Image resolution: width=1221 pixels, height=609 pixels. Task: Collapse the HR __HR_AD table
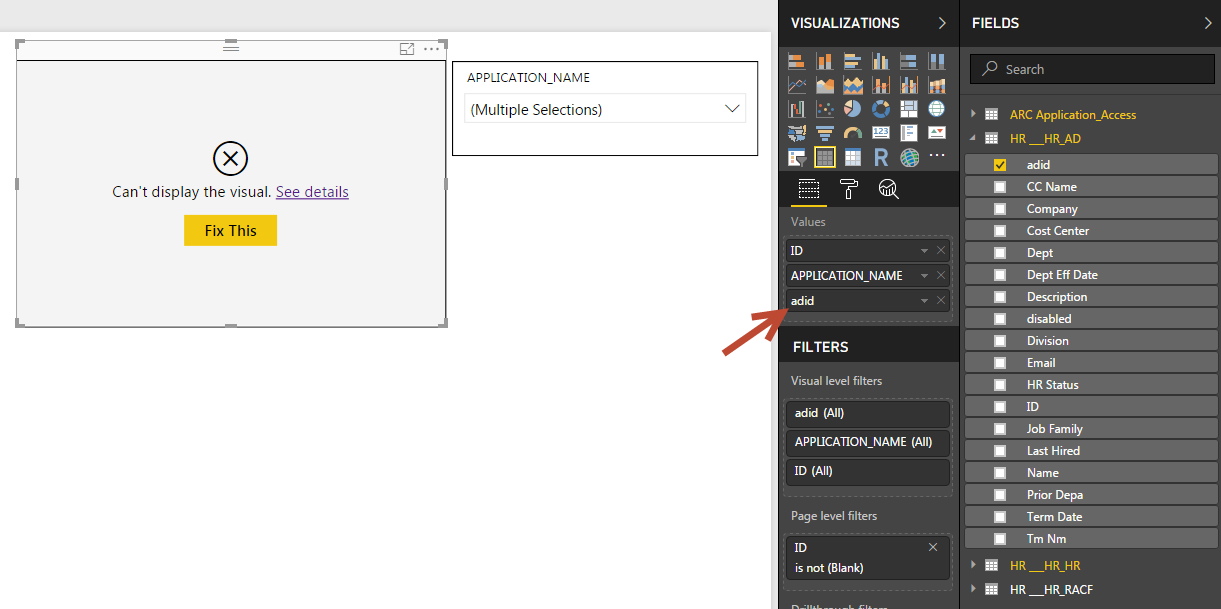[973, 139]
